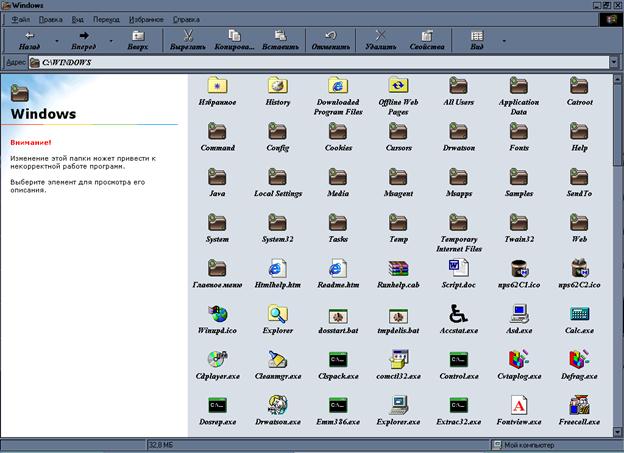
Task: Select the System32 folder
Action: (x=278, y=223)
